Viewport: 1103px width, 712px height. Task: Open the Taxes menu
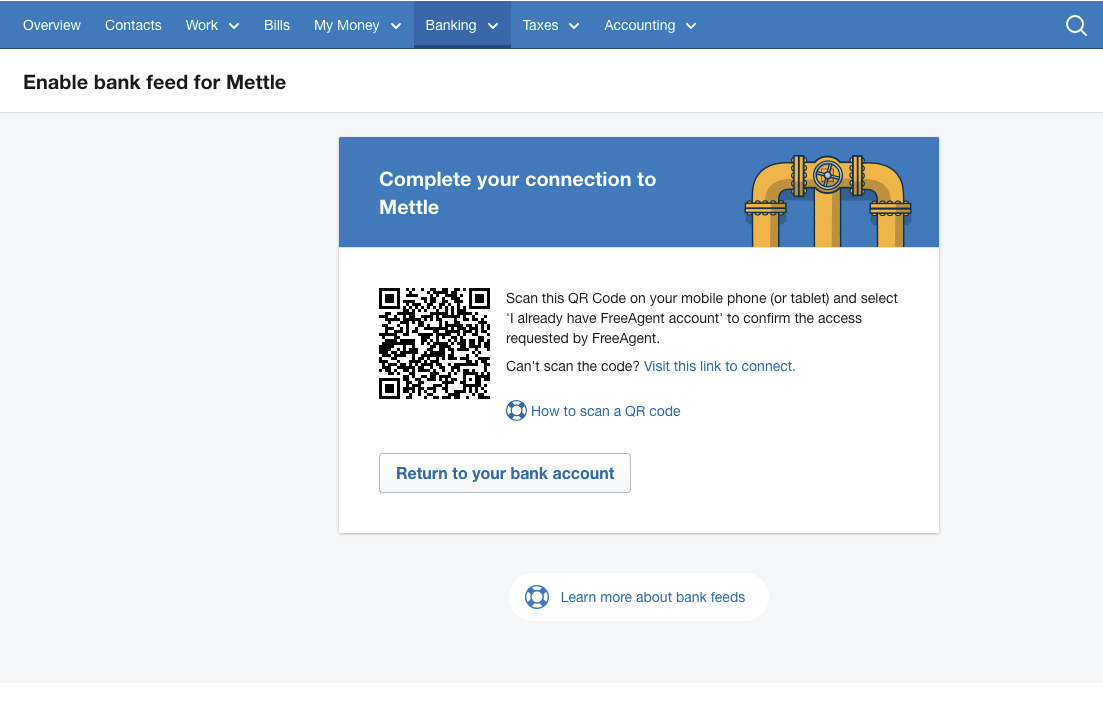pyautogui.click(x=541, y=25)
